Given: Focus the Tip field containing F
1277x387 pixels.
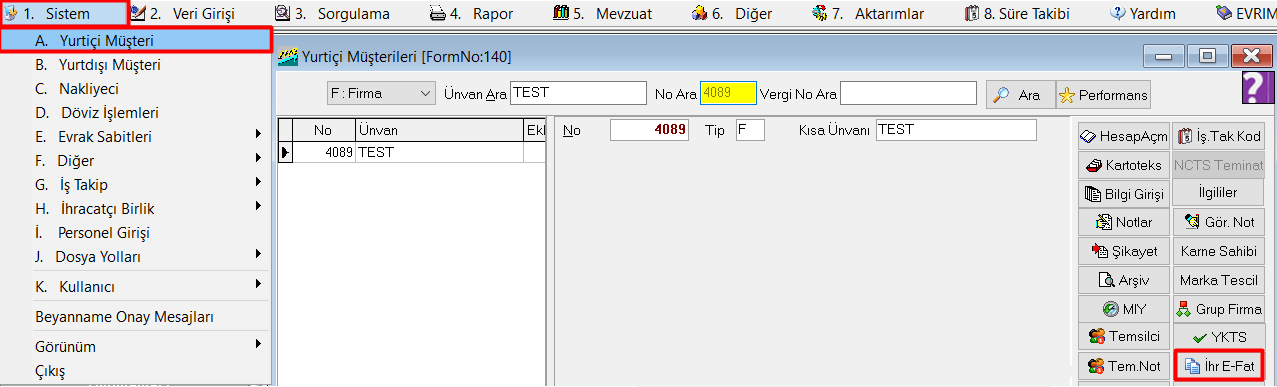Looking at the screenshot, I should [x=749, y=130].
